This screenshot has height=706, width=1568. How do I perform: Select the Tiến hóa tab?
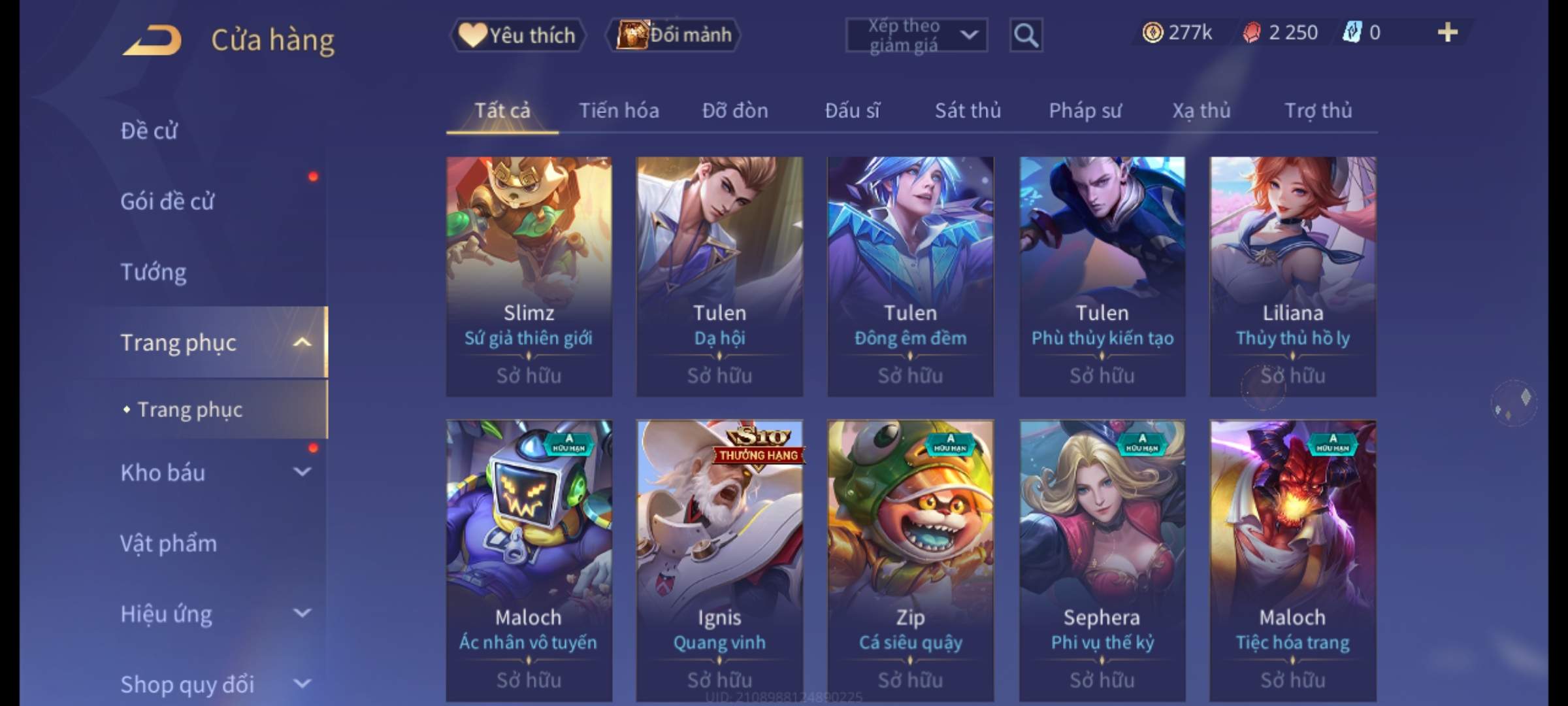click(x=619, y=110)
